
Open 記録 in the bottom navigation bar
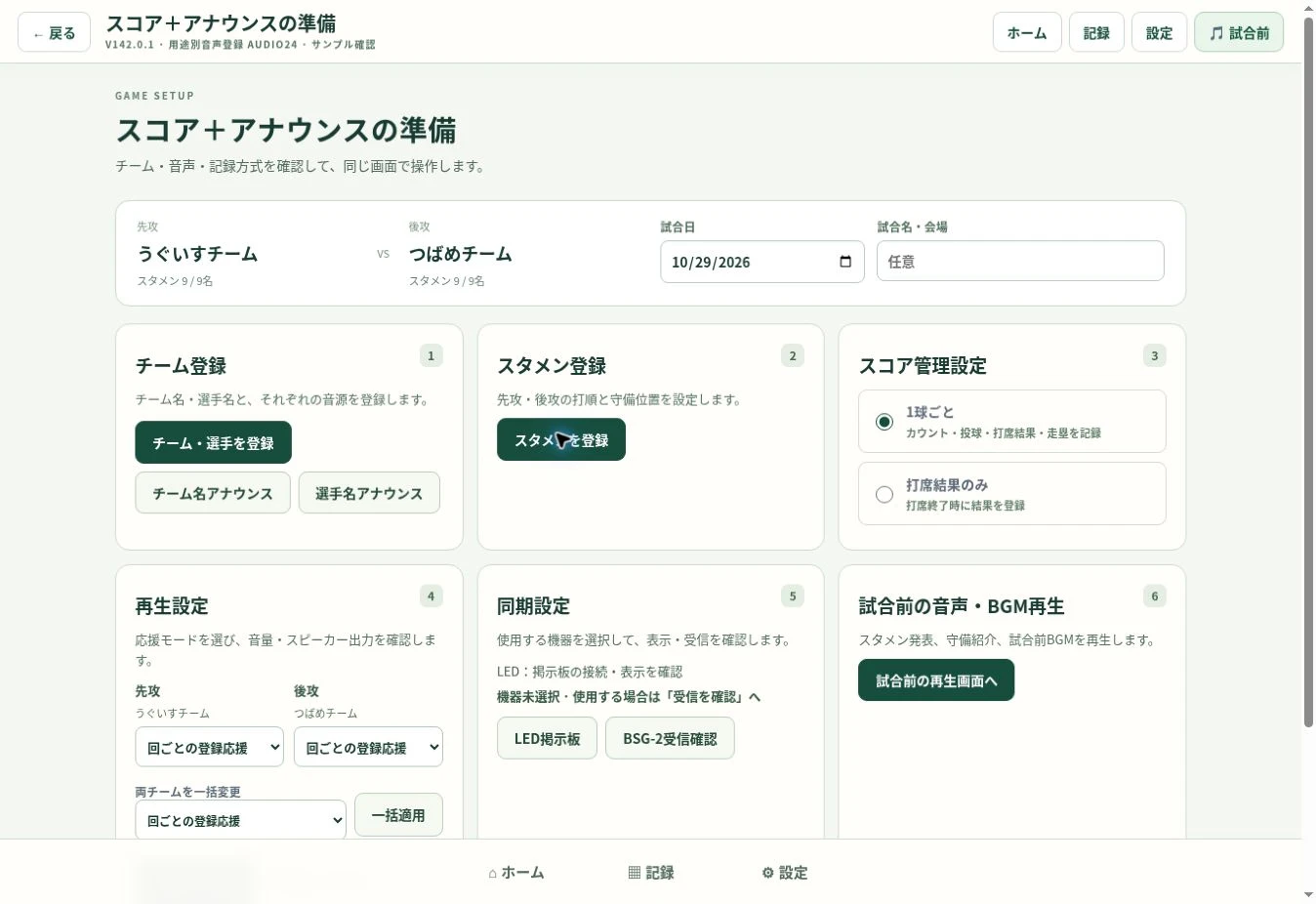[651, 872]
